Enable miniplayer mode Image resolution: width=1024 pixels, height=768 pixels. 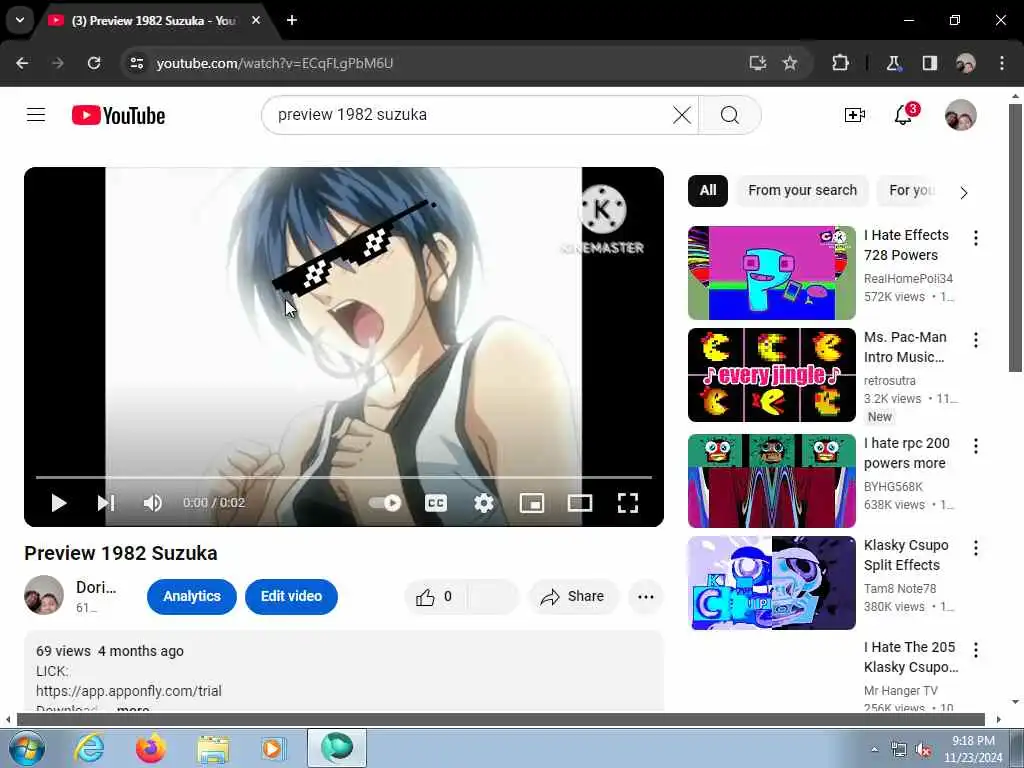pos(532,503)
